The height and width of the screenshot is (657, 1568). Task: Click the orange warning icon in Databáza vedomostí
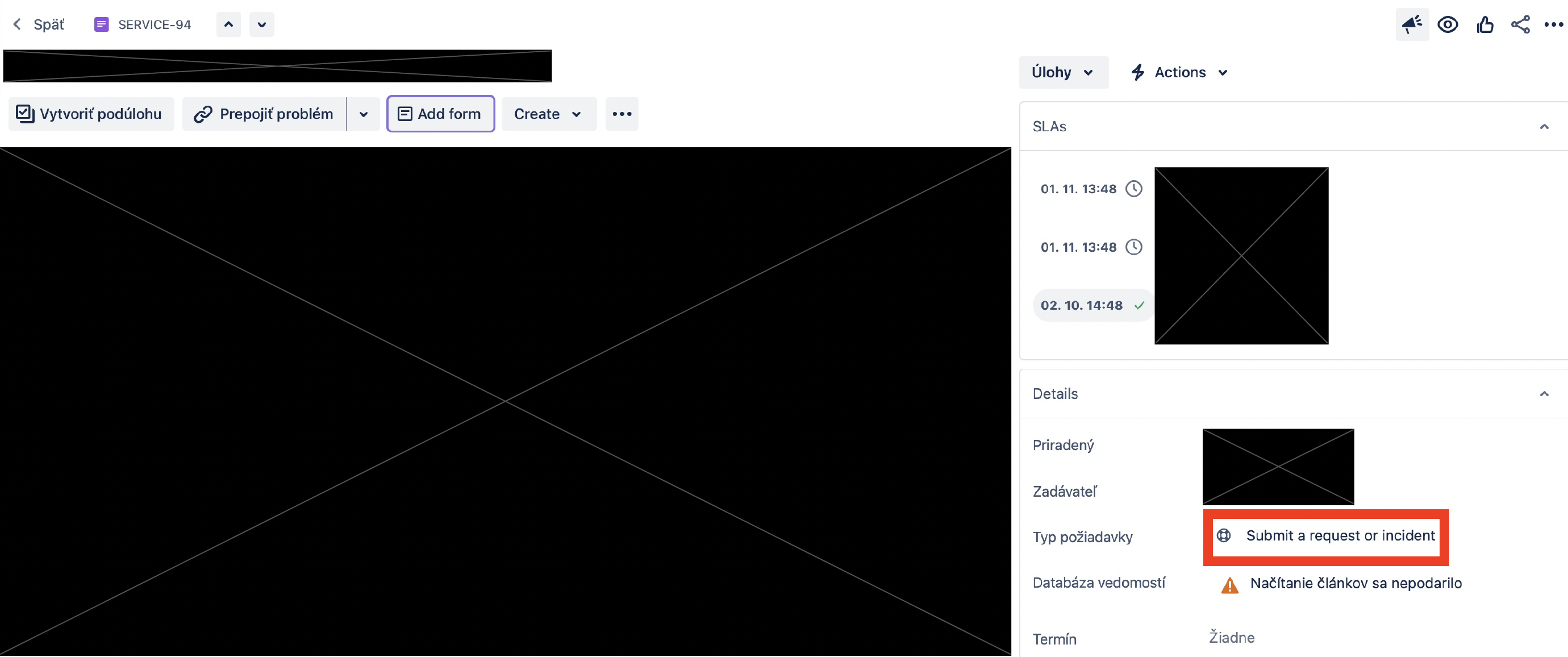click(1229, 585)
